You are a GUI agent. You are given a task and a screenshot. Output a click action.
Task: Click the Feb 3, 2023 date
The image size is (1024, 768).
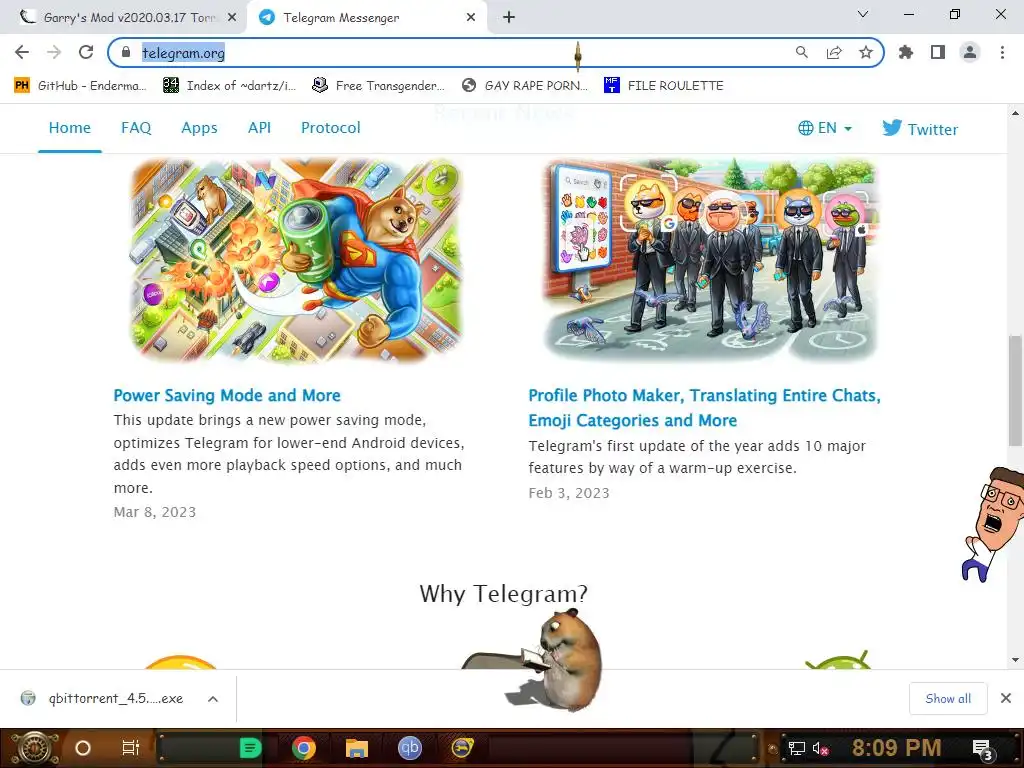(569, 493)
